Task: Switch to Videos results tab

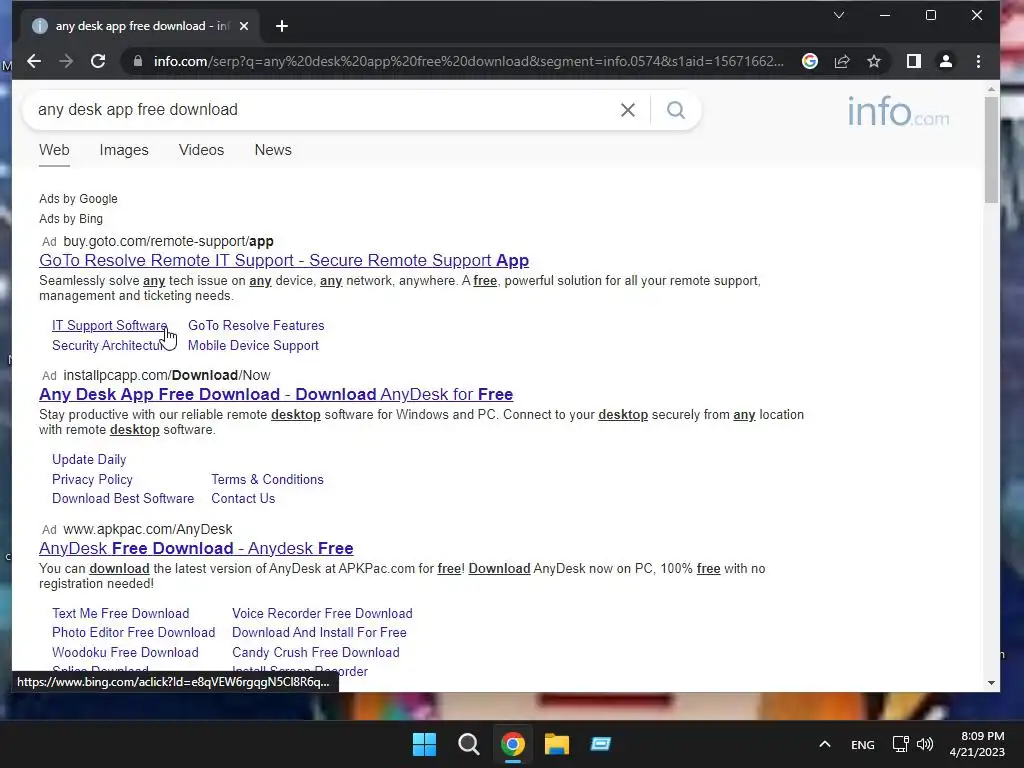Action: coord(201,150)
